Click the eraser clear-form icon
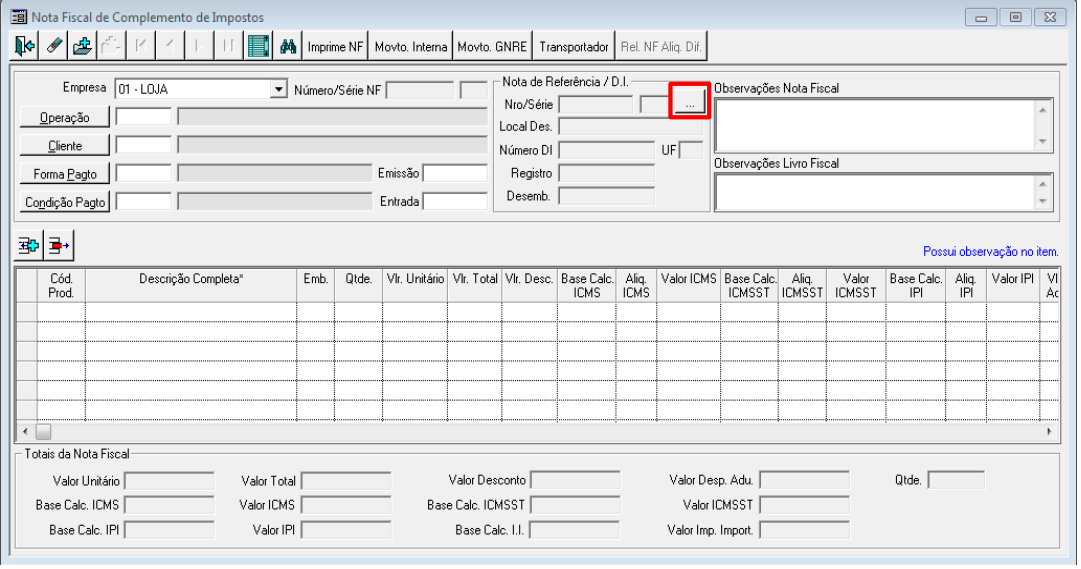Viewport: 1081px width, 569px height. point(54,46)
